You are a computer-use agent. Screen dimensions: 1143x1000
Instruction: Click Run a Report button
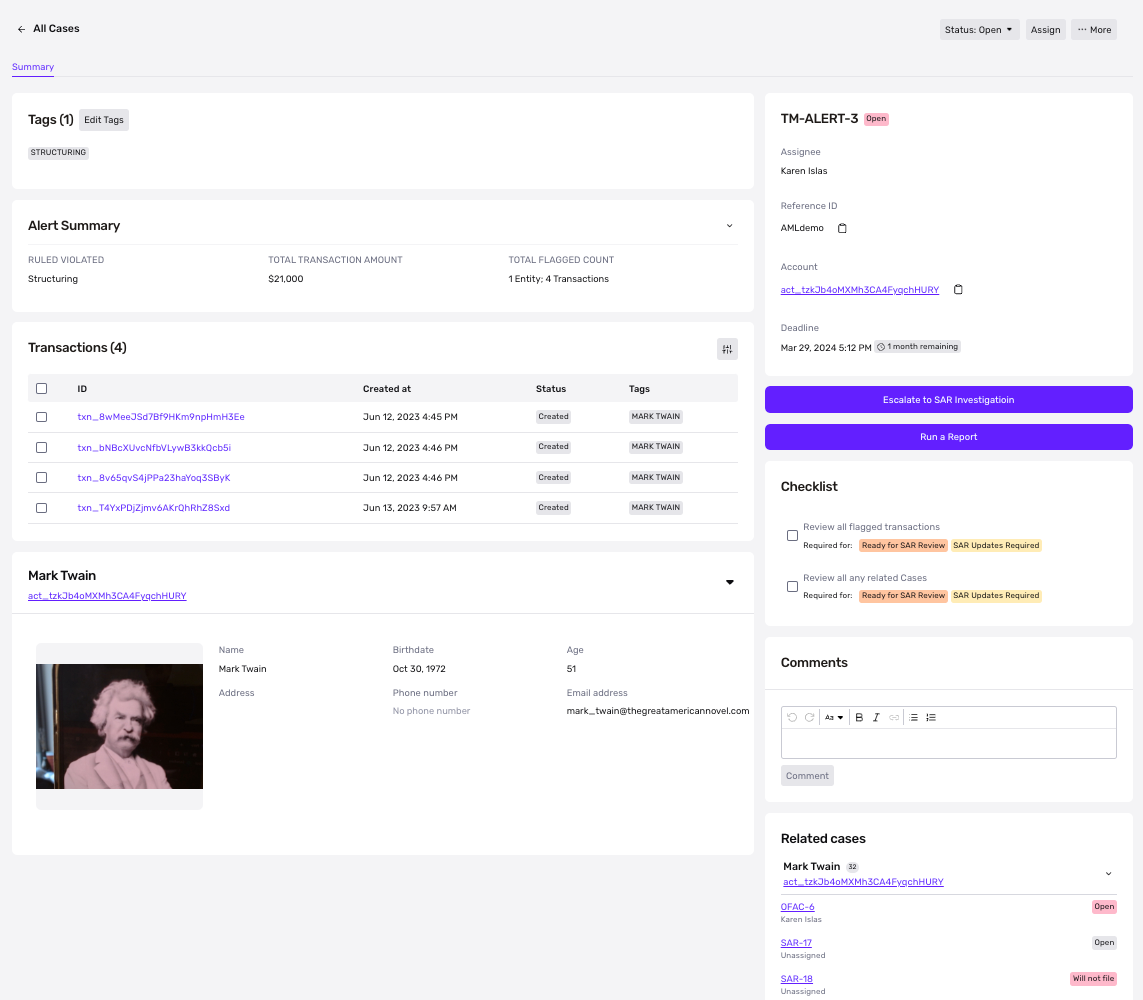click(x=948, y=437)
